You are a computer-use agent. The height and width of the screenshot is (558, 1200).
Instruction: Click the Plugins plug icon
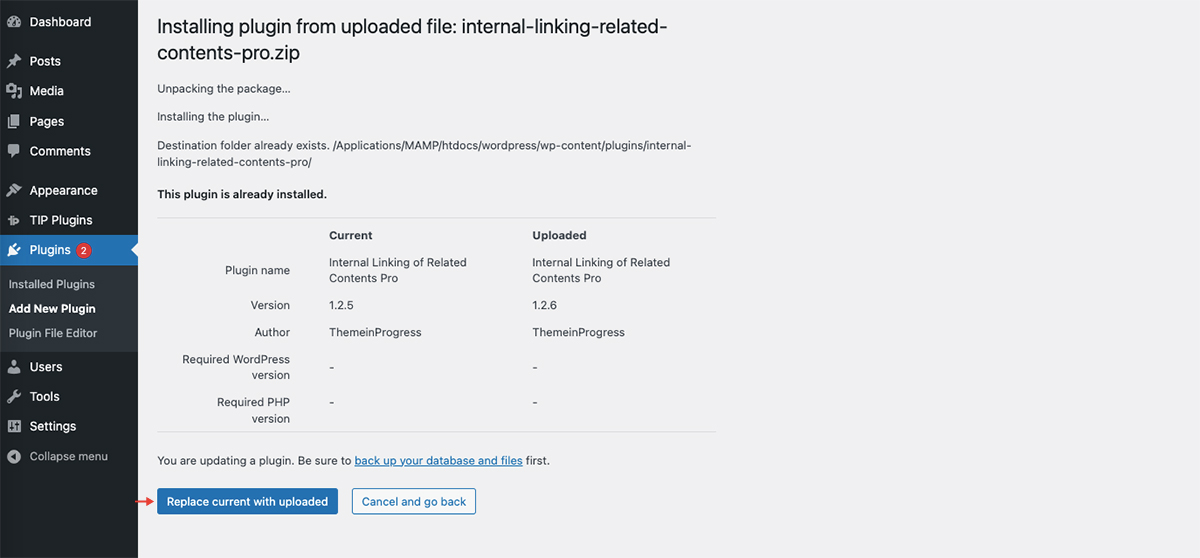tap(14, 250)
